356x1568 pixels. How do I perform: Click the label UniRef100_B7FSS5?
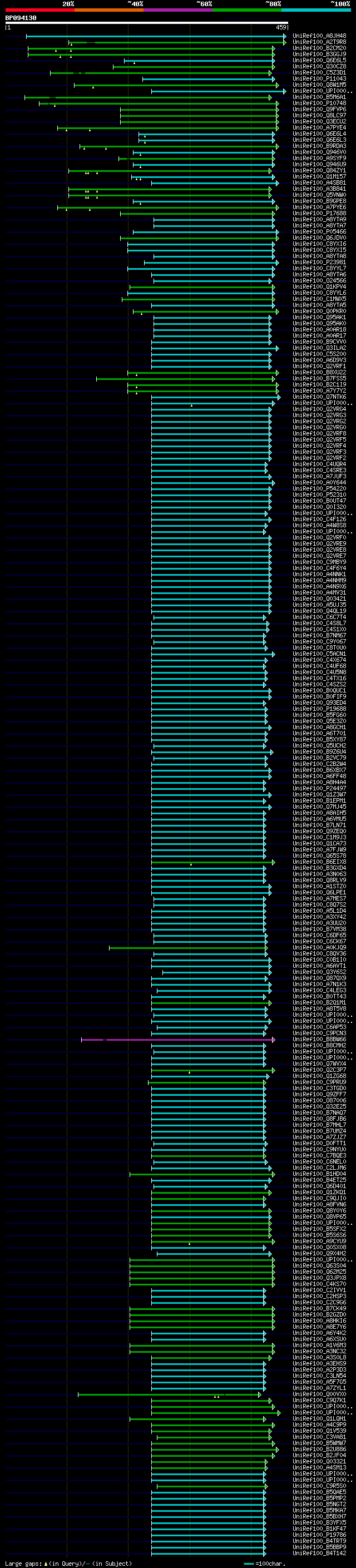point(319,379)
